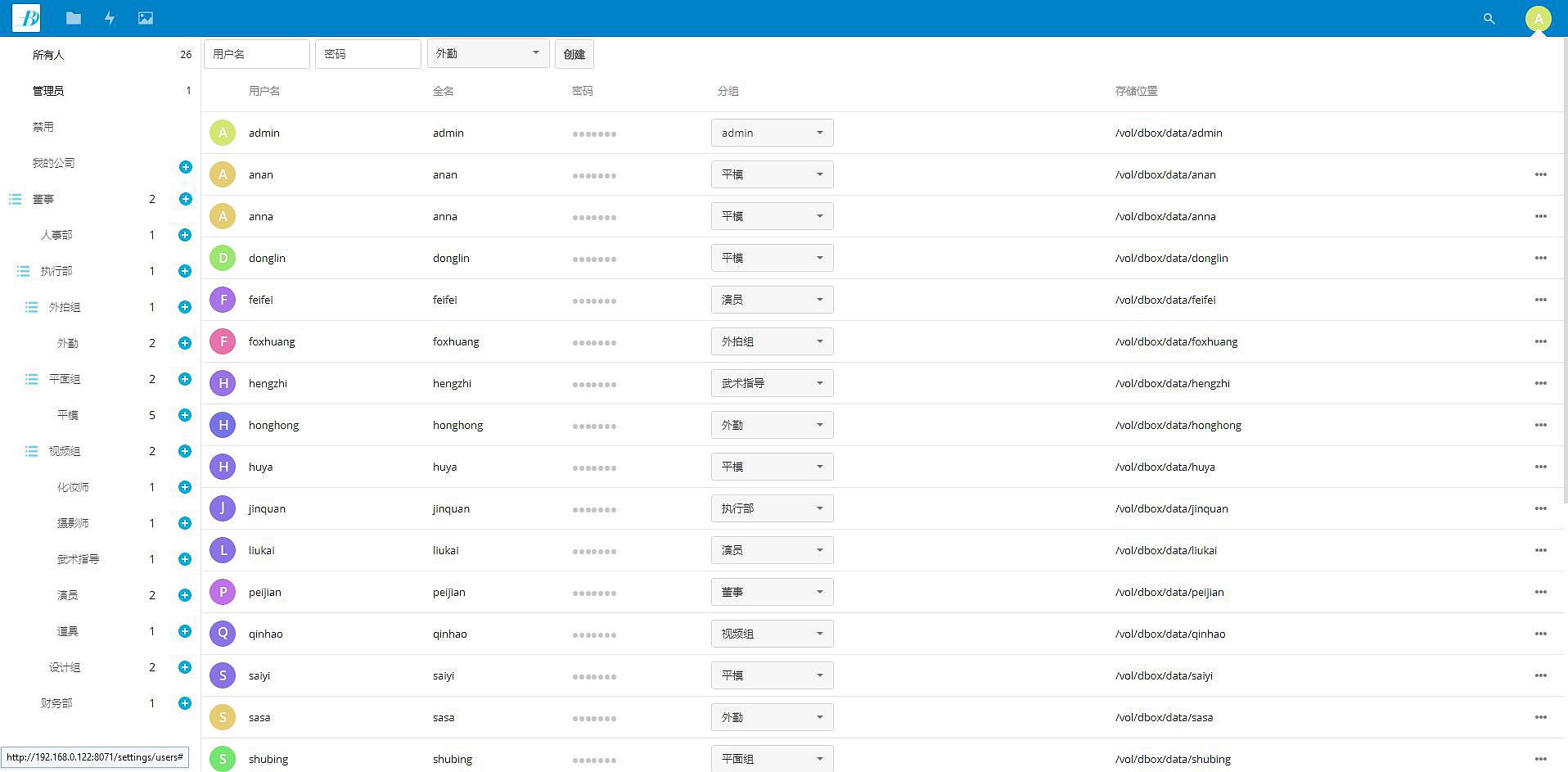The width and height of the screenshot is (1568, 772).
Task: Collapse the 视频组 tree list icon
Action: click(31, 451)
